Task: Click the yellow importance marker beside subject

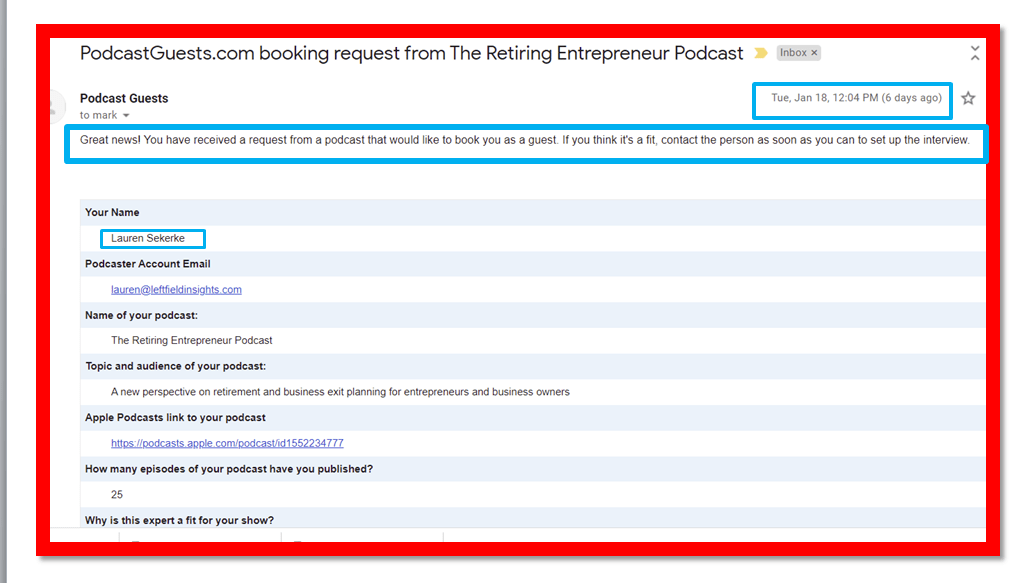Action: click(x=761, y=53)
